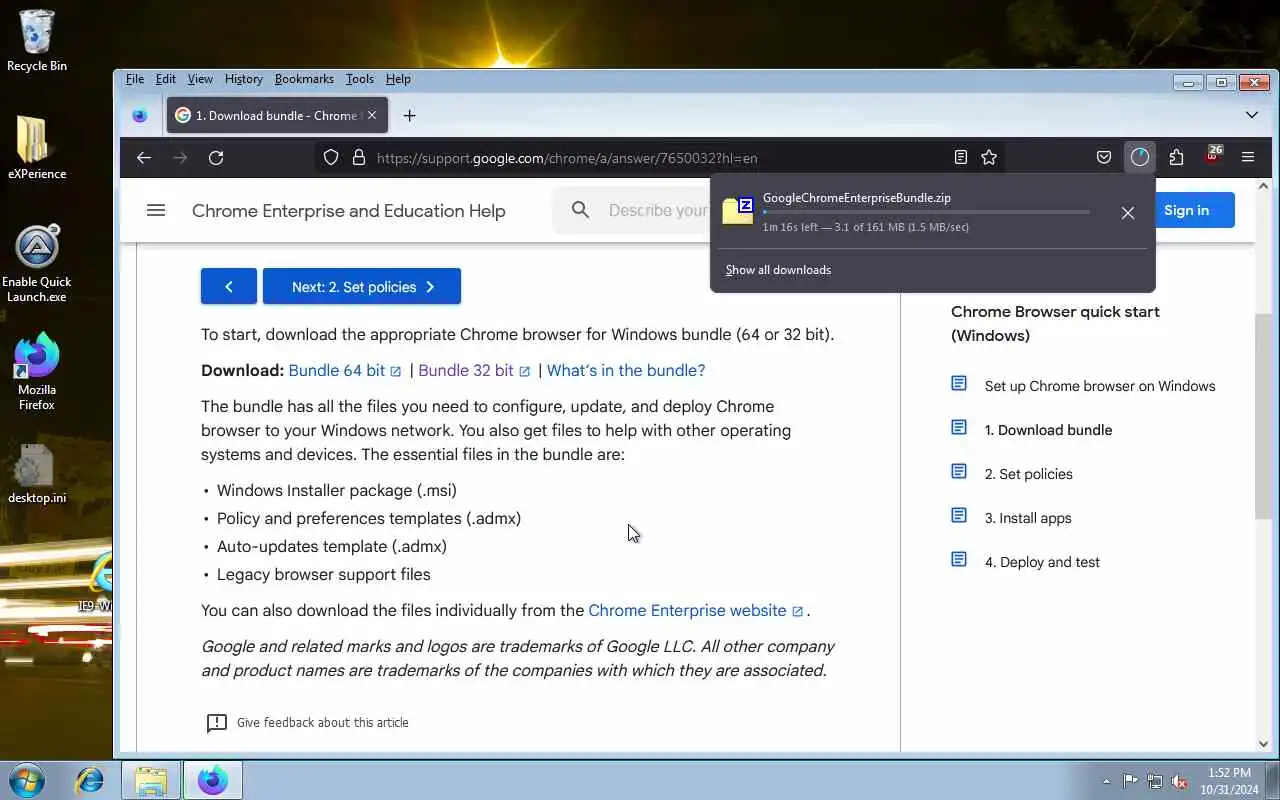Viewport: 1280px width, 800px height.
Task: Open the Google Help main menu icon
Action: coord(156,210)
